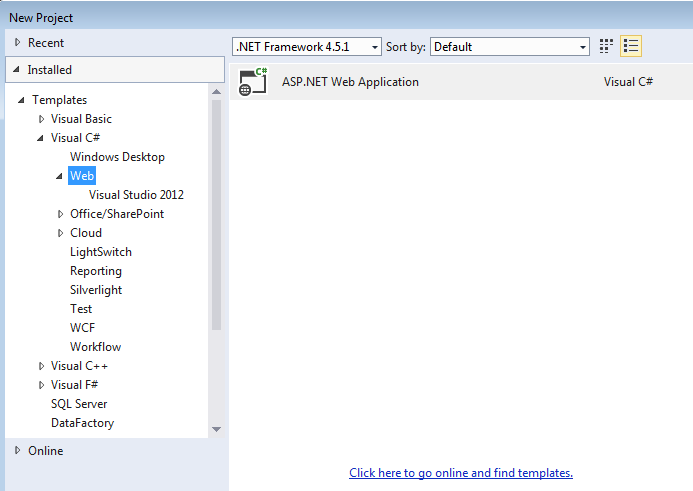Collapse the Installed section arrow
The height and width of the screenshot is (491, 693).
tap(16, 69)
